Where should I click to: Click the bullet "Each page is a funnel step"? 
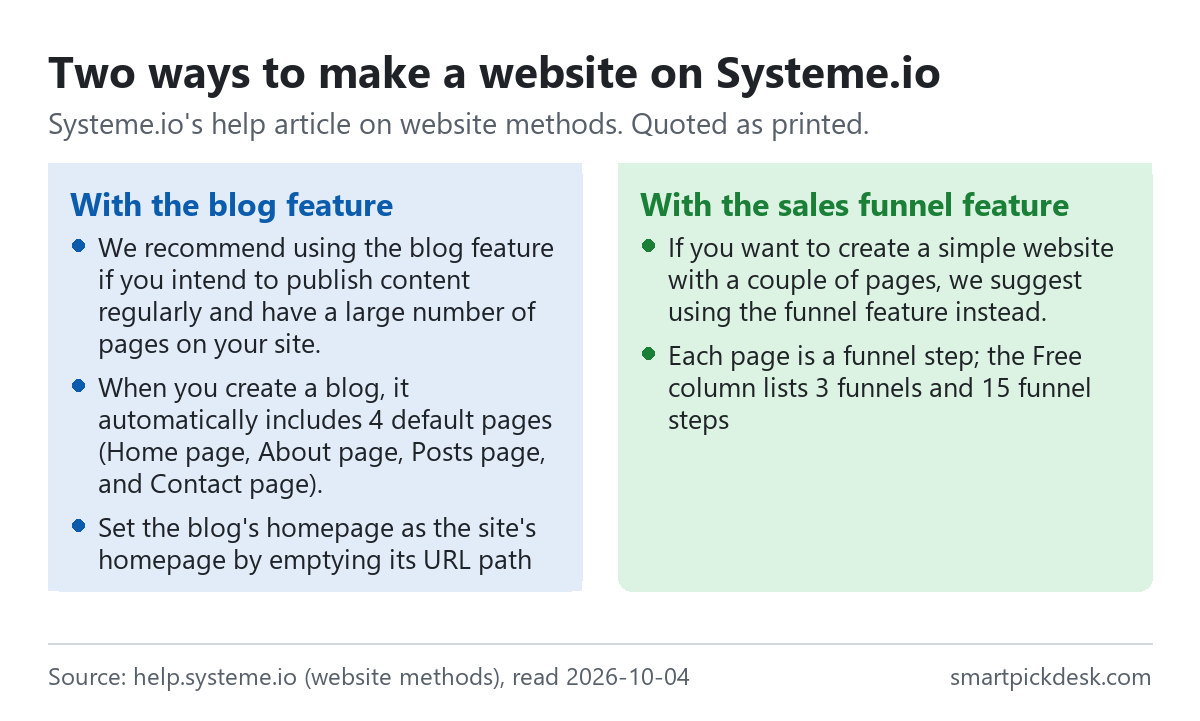coord(866,389)
